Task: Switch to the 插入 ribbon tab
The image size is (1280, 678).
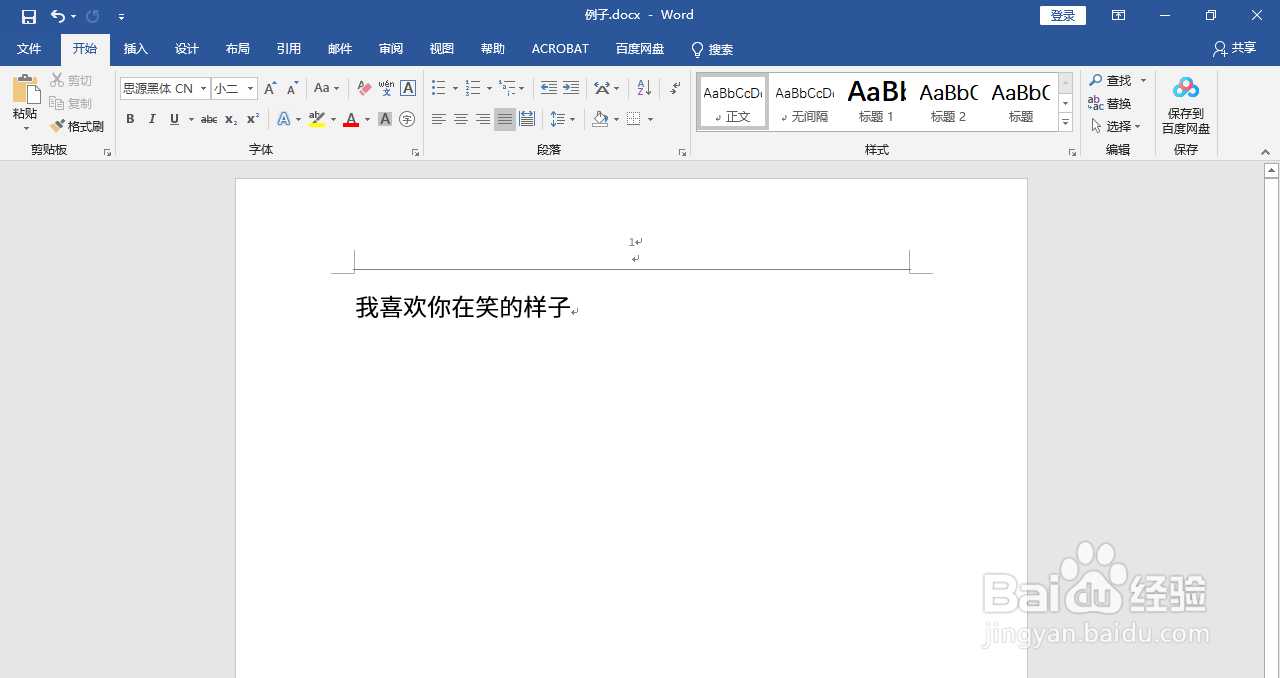Action: [x=135, y=49]
